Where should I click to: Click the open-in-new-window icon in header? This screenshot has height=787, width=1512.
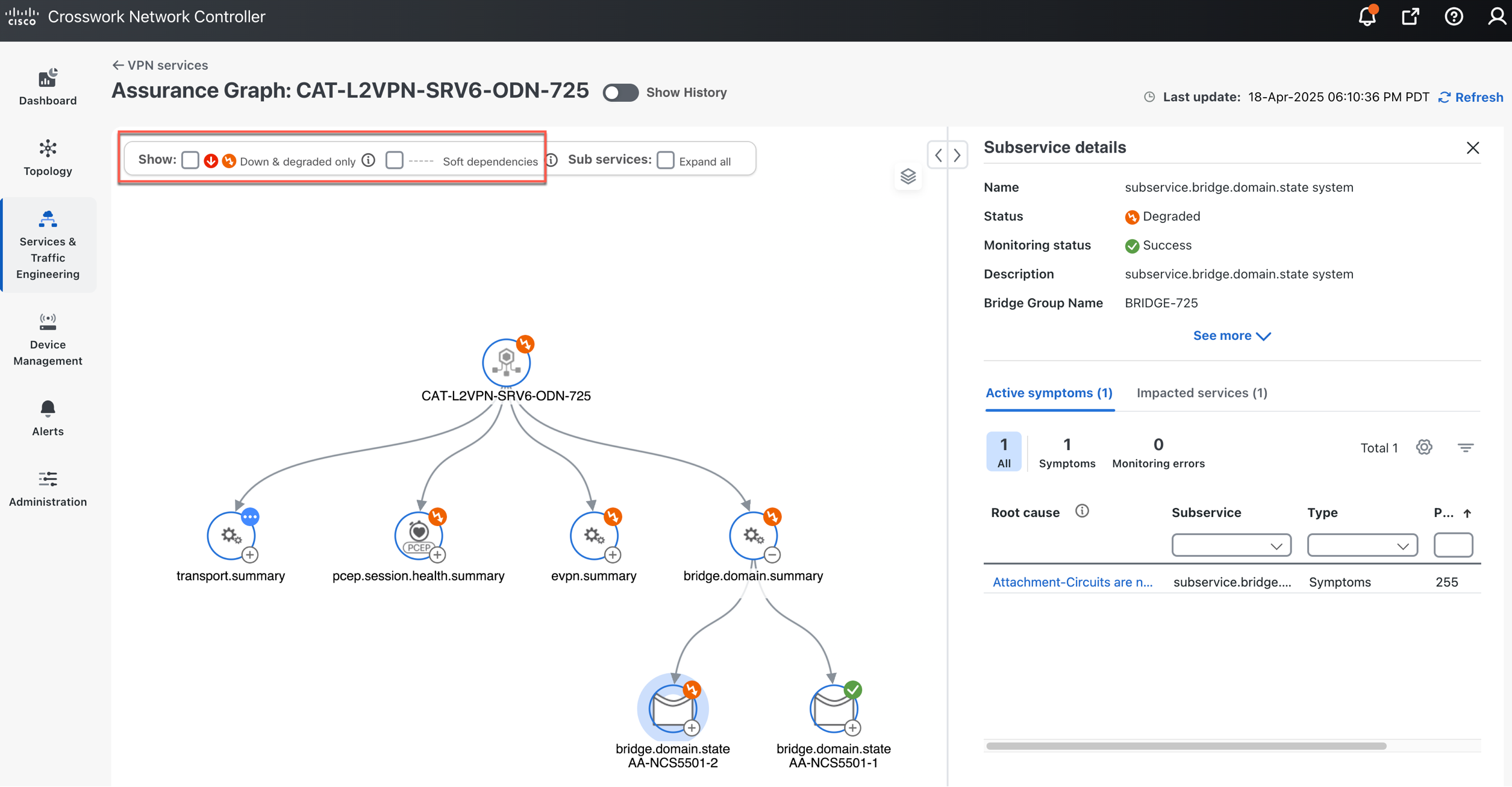coord(1410,16)
